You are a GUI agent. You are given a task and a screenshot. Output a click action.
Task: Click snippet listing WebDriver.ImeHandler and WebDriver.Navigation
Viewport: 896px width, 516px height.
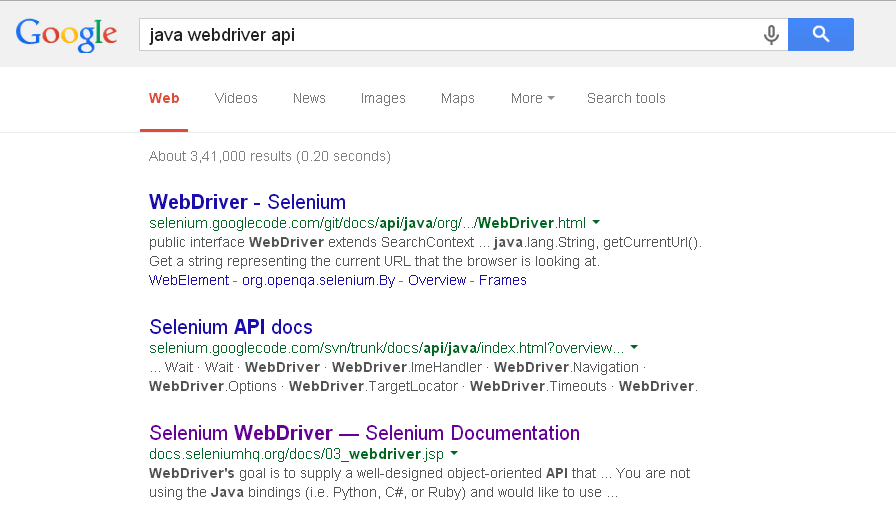point(397,367)
